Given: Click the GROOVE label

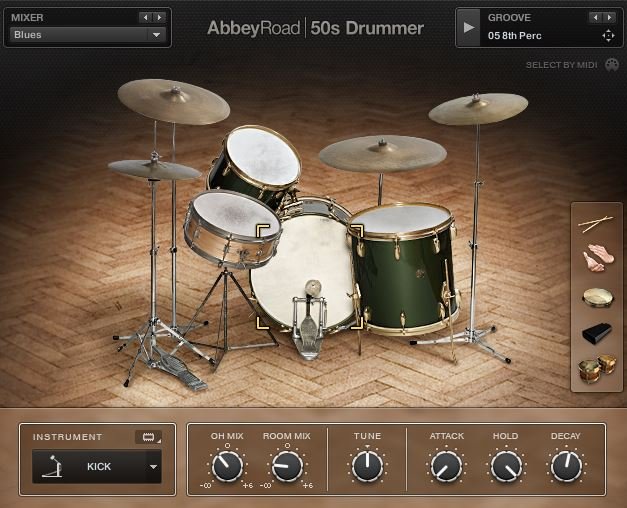Looking at the screenshot, I should tap(509, 18).
